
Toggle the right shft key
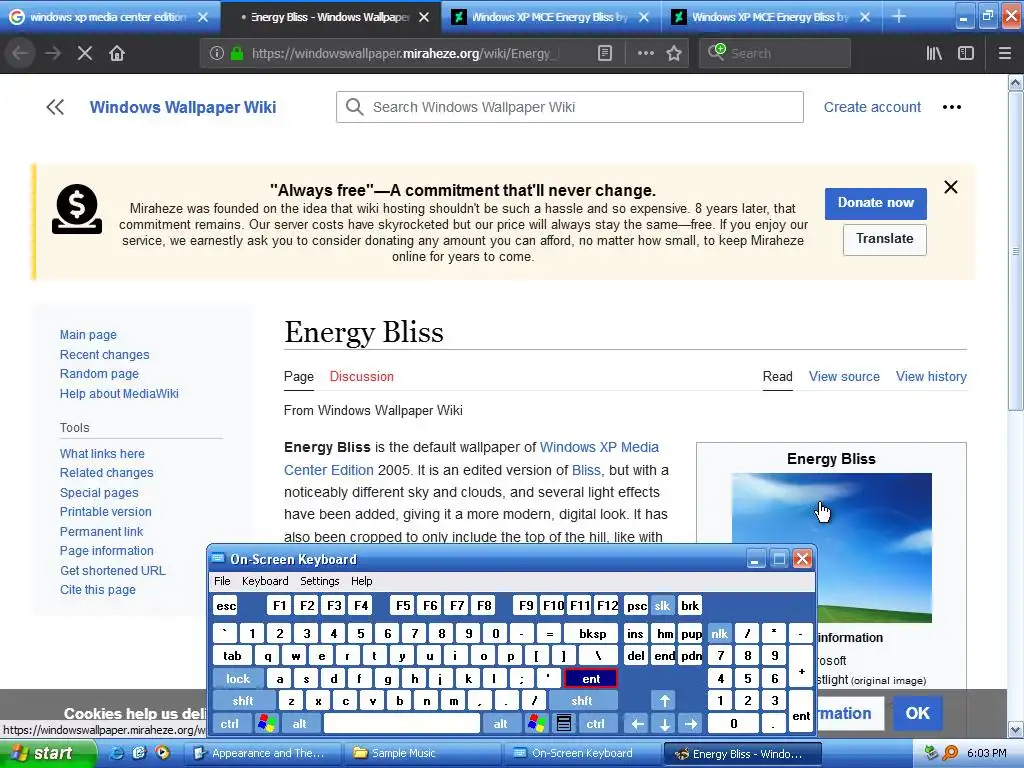click(582, 701)
